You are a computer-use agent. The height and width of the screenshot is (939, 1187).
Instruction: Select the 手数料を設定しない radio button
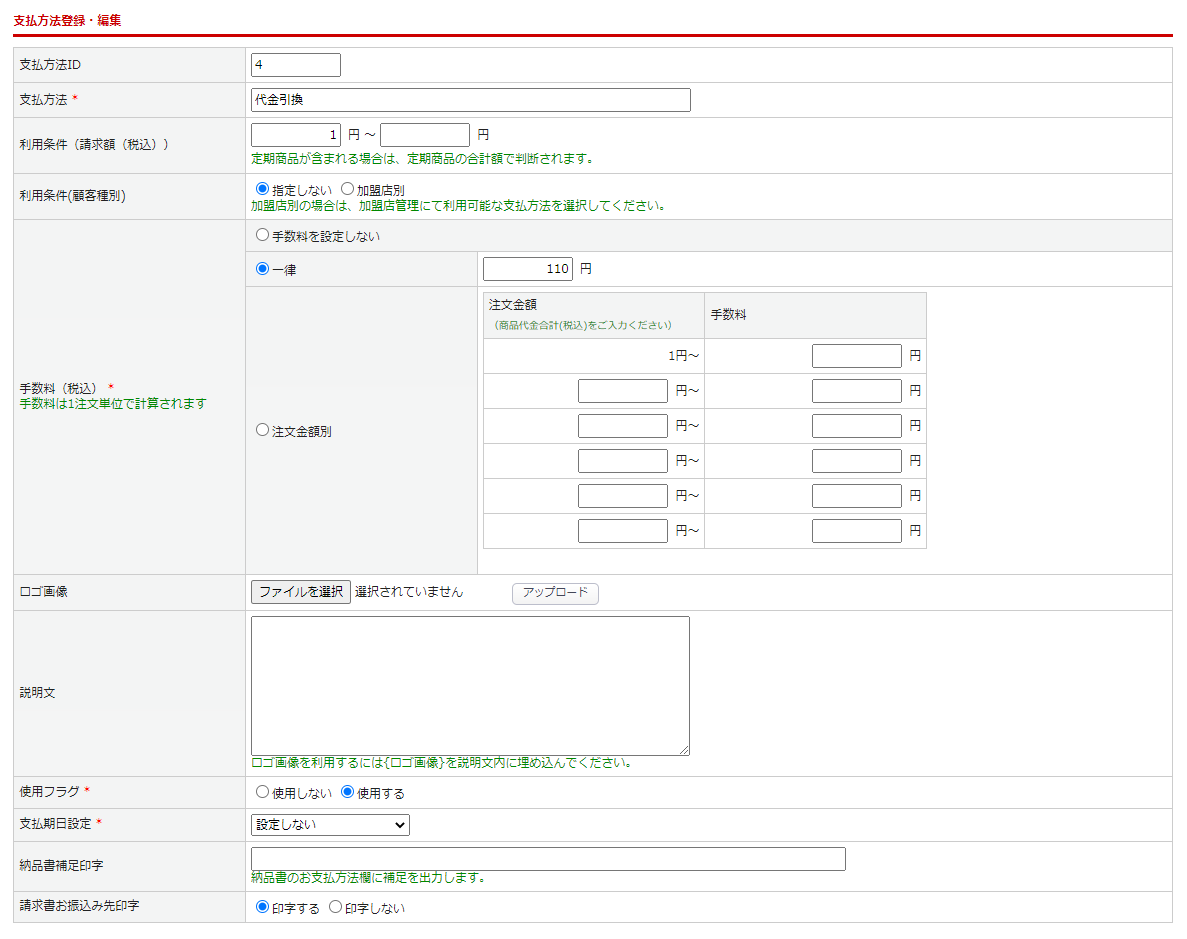point(263,236)
